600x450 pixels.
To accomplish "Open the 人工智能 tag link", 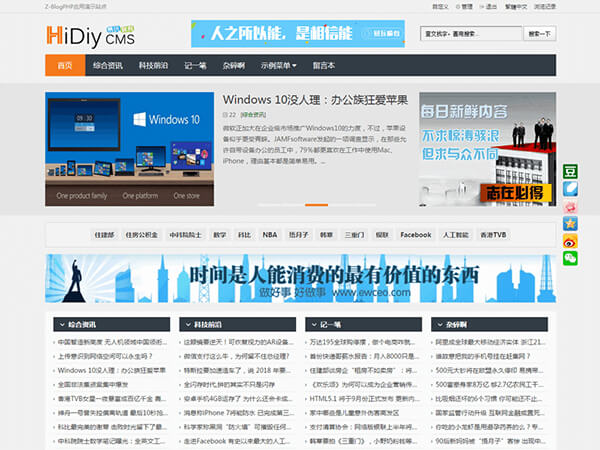I will coord(455,235).
